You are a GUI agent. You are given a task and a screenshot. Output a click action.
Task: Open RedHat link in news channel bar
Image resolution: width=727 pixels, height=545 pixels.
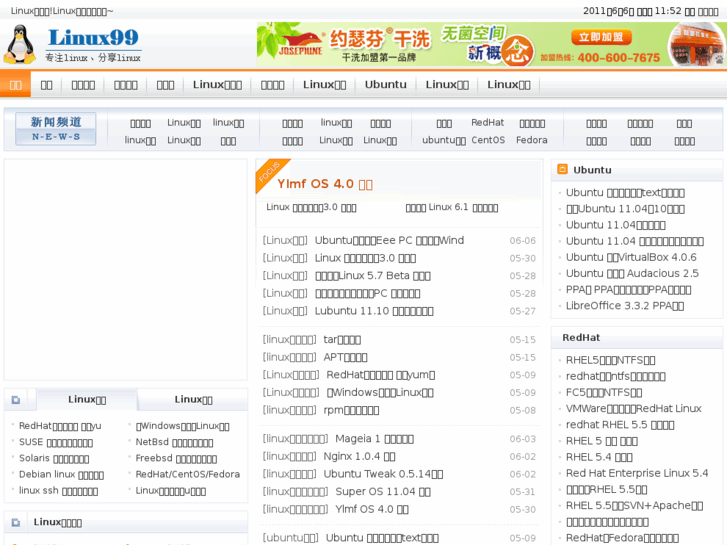487,122
